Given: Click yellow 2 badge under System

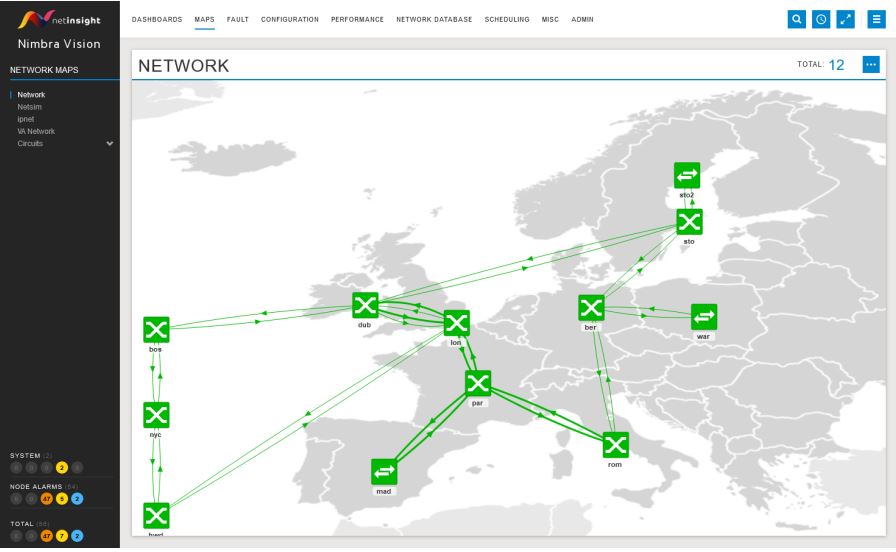Looking at the screenshot, I should [x=61, y=467].
